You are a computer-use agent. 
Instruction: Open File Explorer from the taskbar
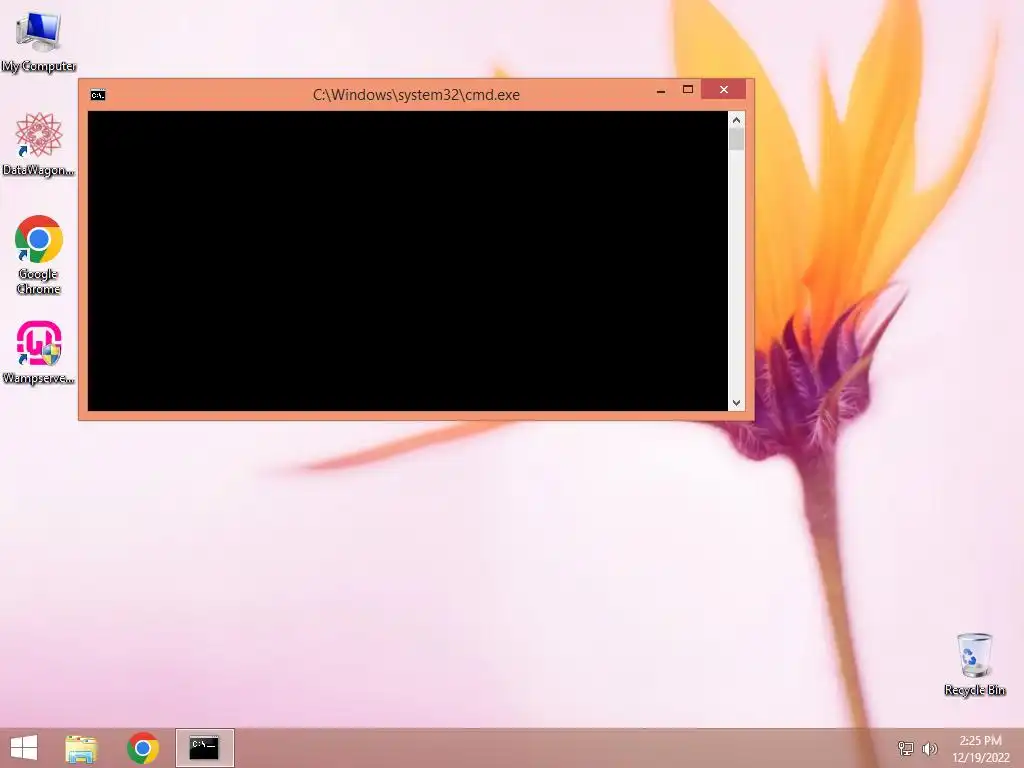pos(81,748)
